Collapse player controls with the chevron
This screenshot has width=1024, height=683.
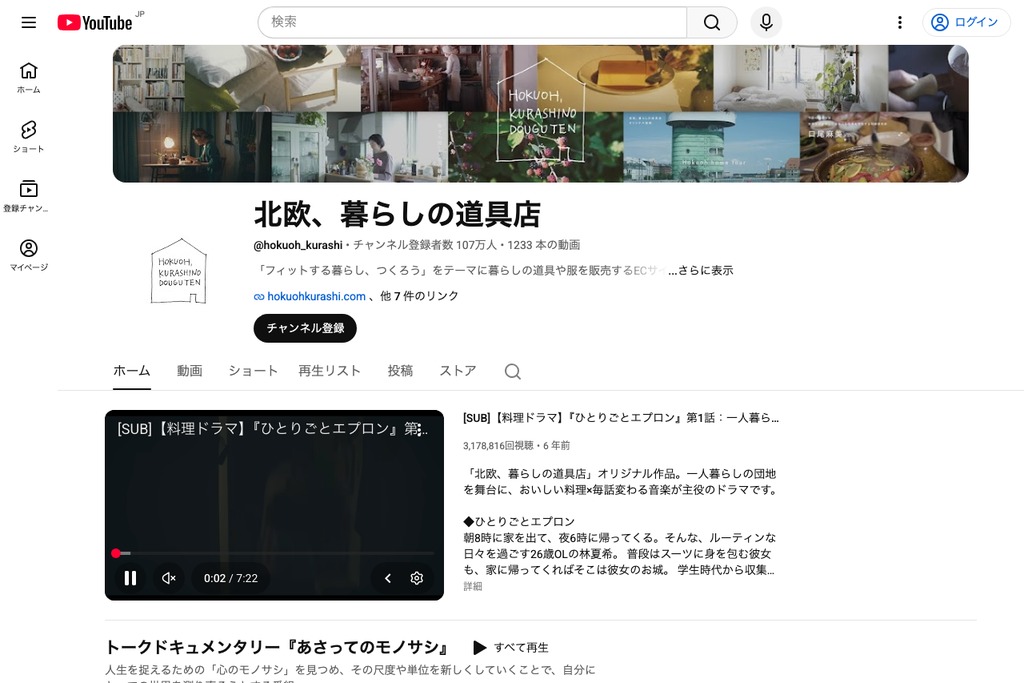click(388, 578)
